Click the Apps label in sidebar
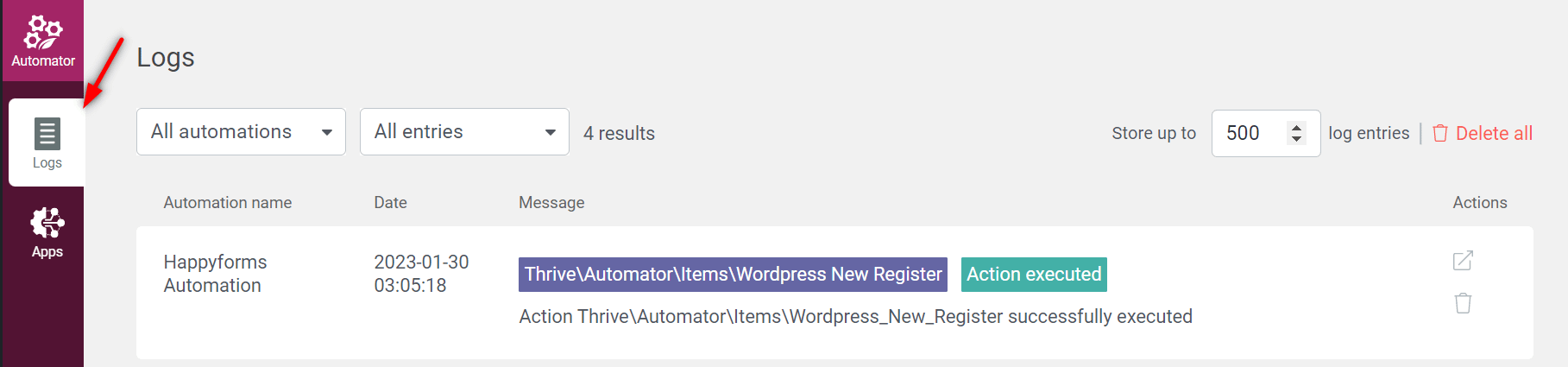This screenshot has width=1568, height=367. [x=47, y=252]
